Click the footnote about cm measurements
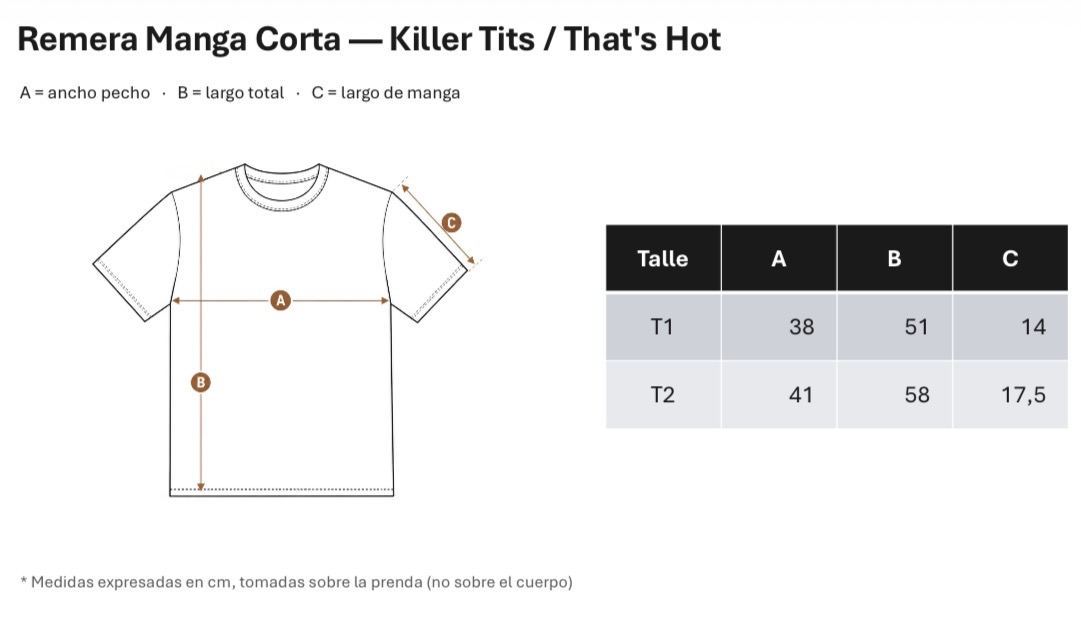This screenshot has width=1081, height=621. pos(296,582)
